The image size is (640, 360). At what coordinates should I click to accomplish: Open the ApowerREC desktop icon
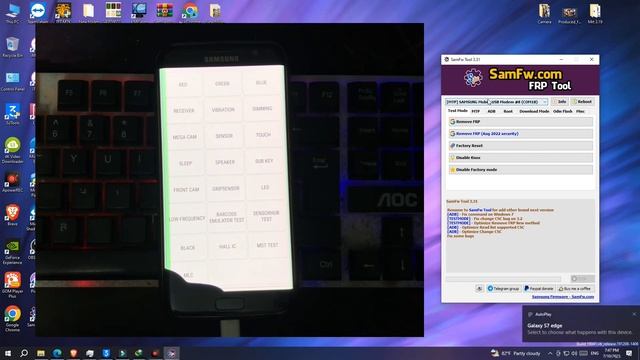tap(12, 182)
